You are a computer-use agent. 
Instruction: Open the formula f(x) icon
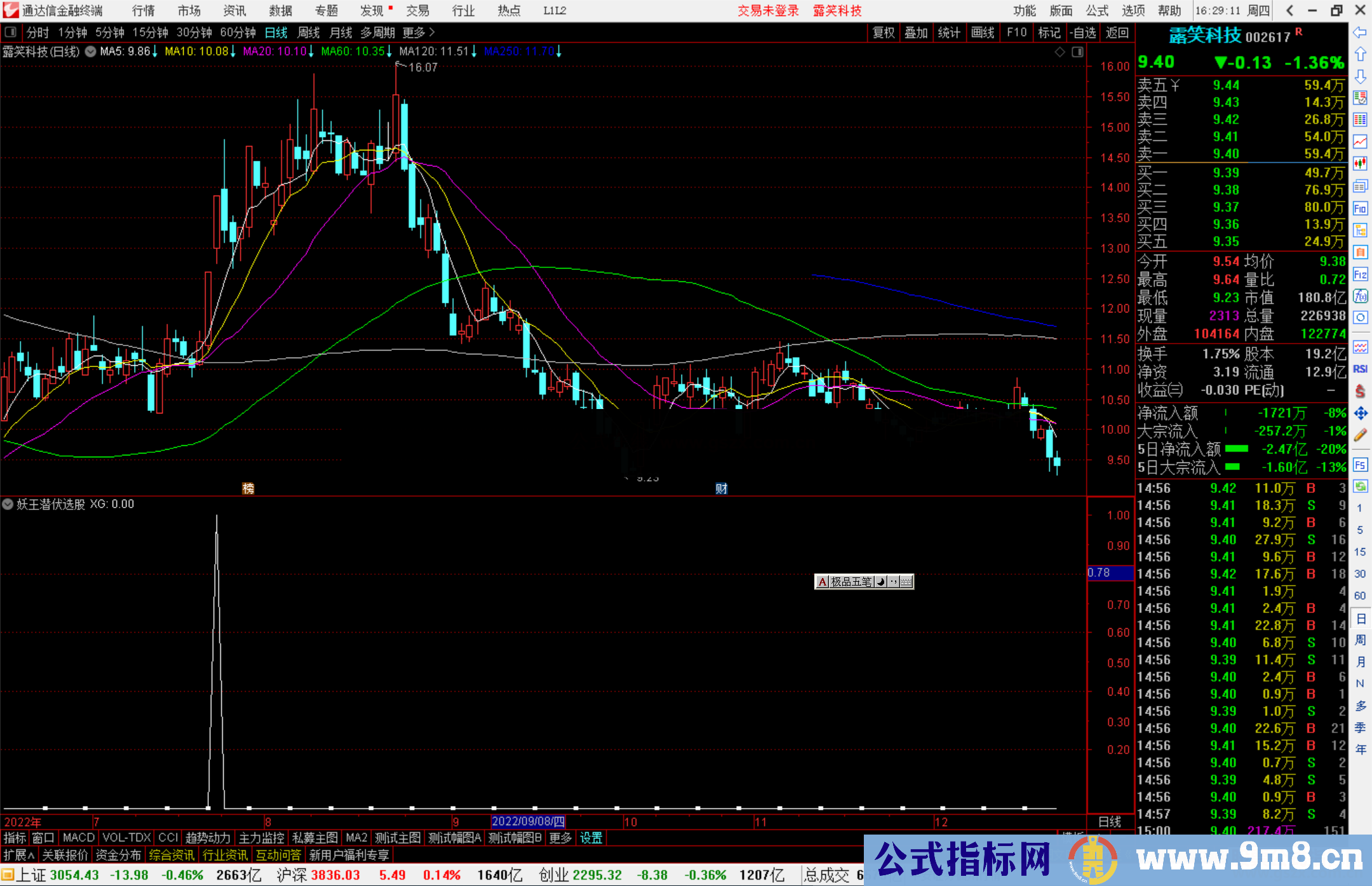pyautogui.click(x=1360, y=296)
